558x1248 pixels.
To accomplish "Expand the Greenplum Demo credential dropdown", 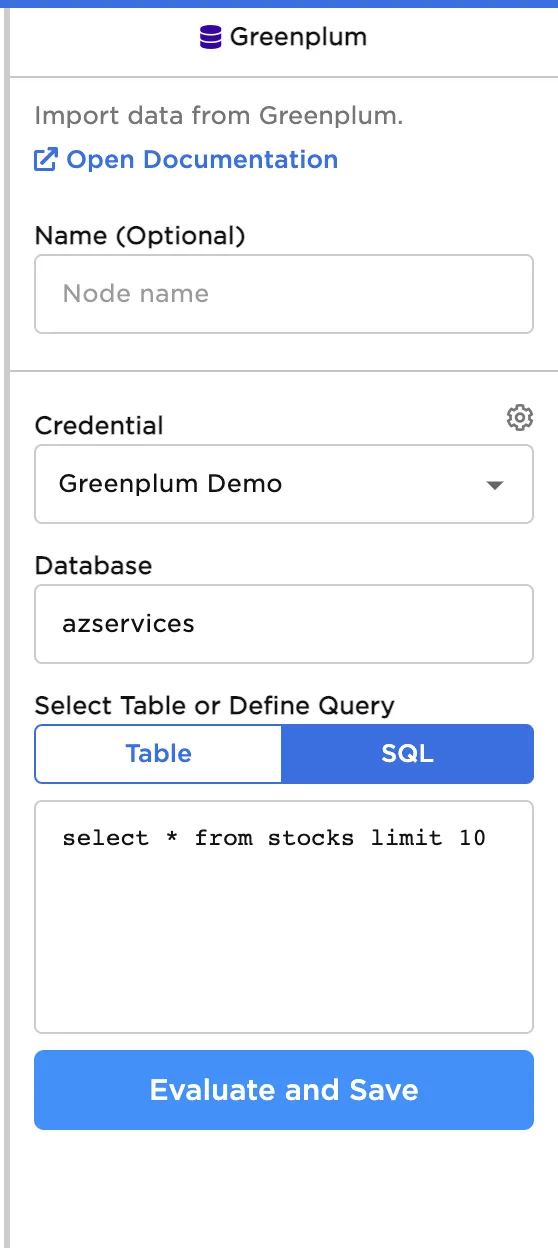I will tap(284, 484).
